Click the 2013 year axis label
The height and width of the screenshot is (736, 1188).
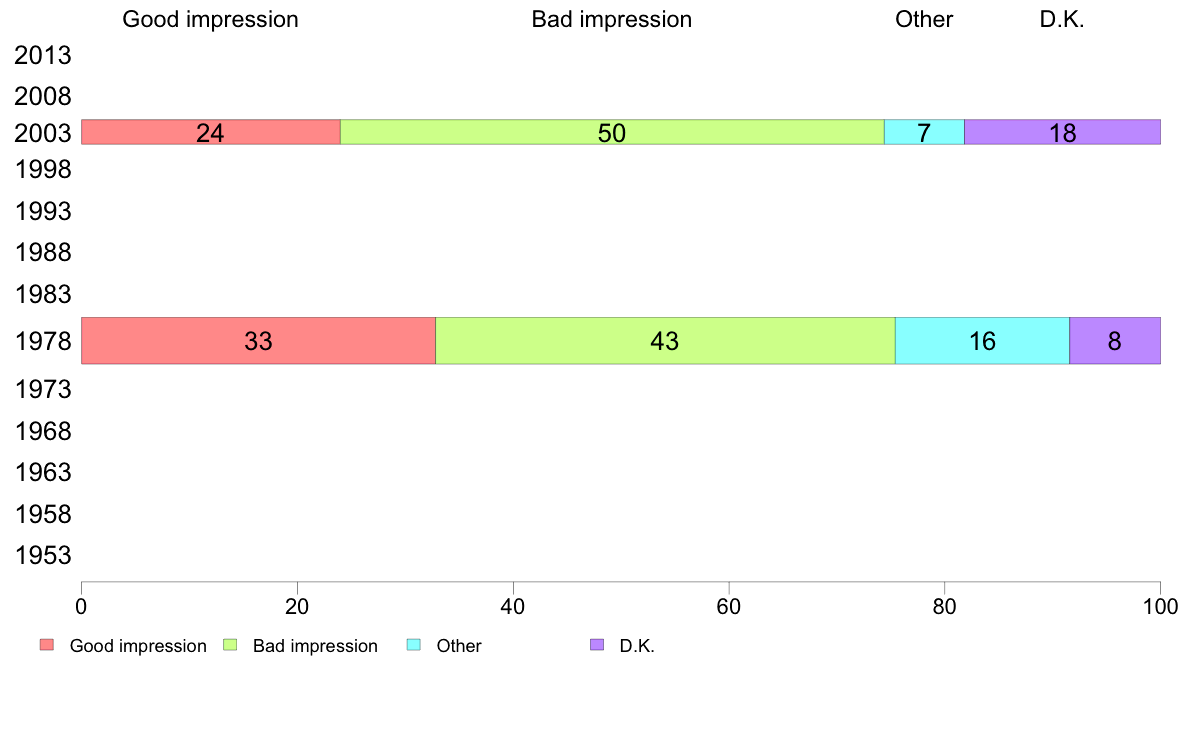43,55
